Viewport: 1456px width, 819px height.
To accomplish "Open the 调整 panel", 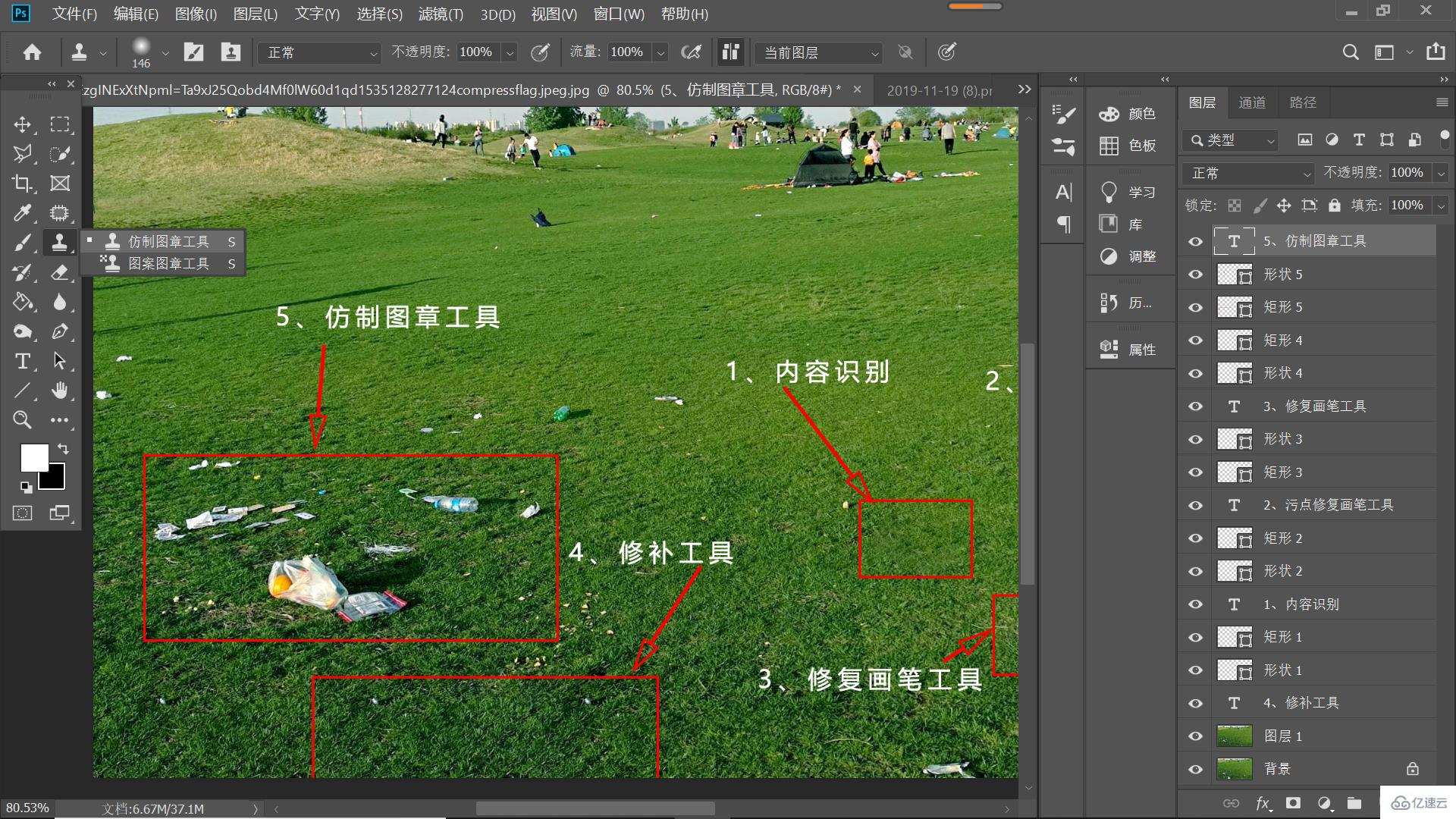I will [1128, 256].
